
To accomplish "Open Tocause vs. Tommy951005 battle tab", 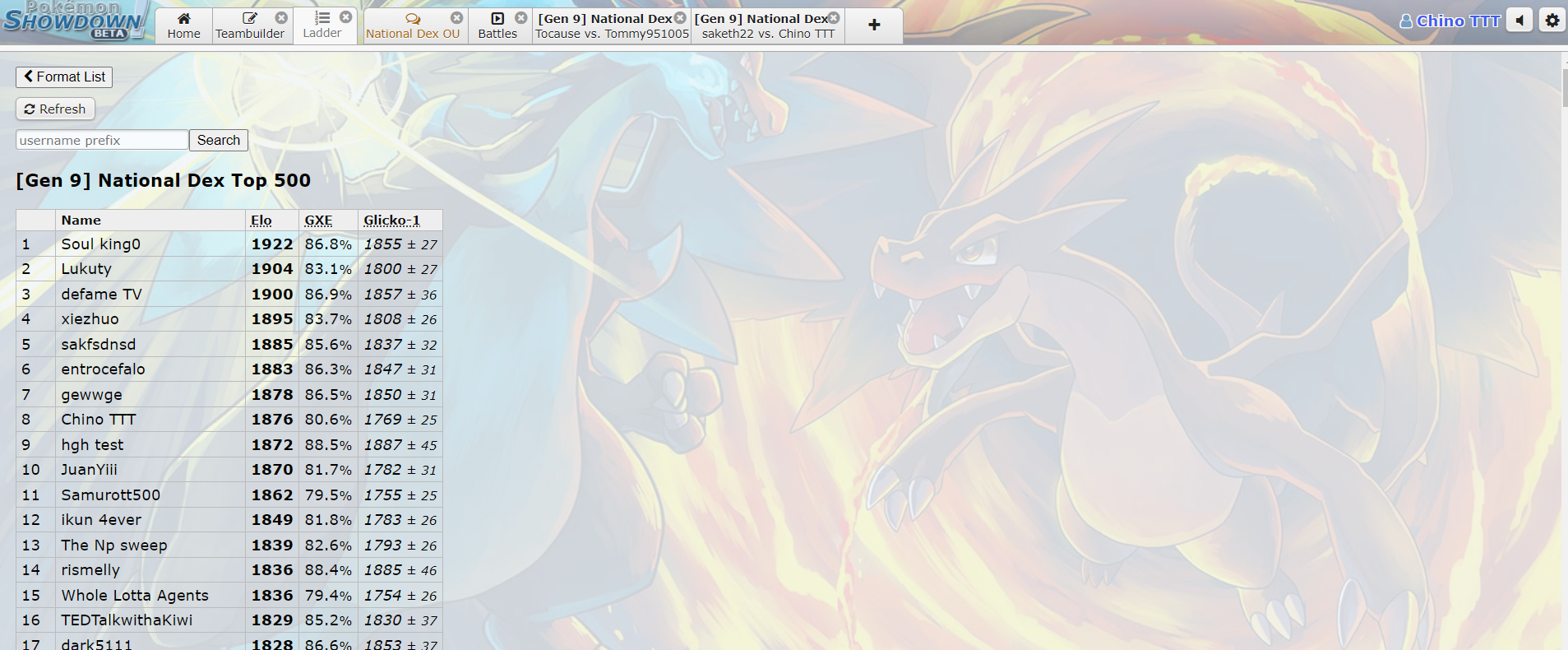I will pos(612,26).
